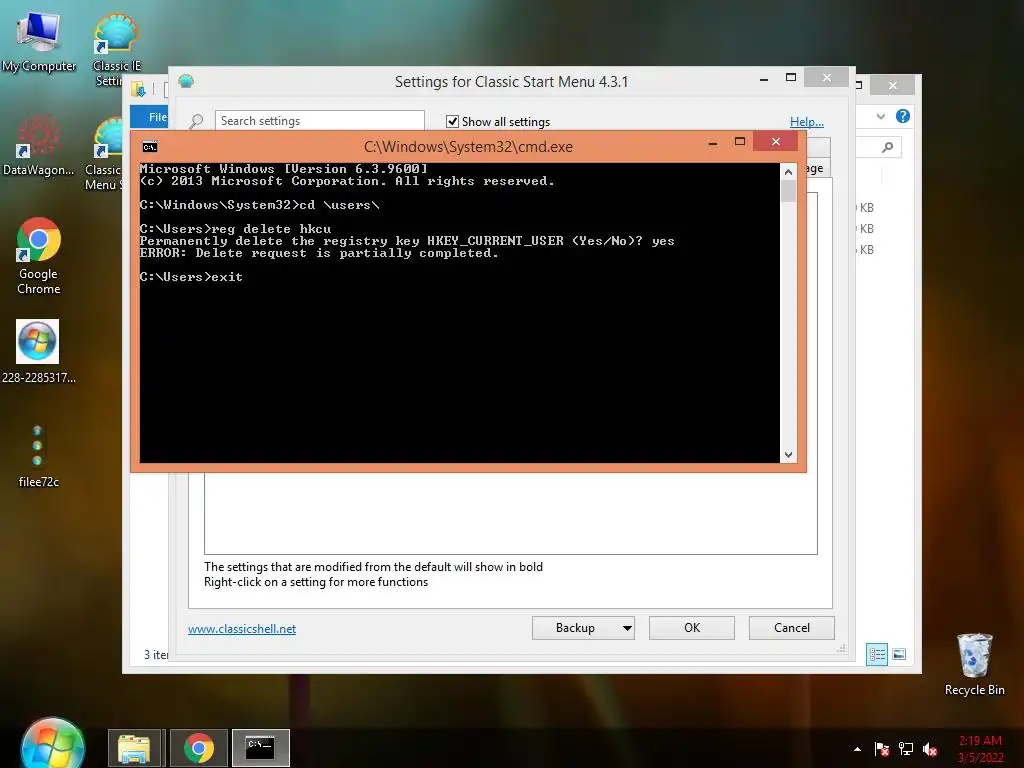Open network status tray icon

tap(906, 749)
